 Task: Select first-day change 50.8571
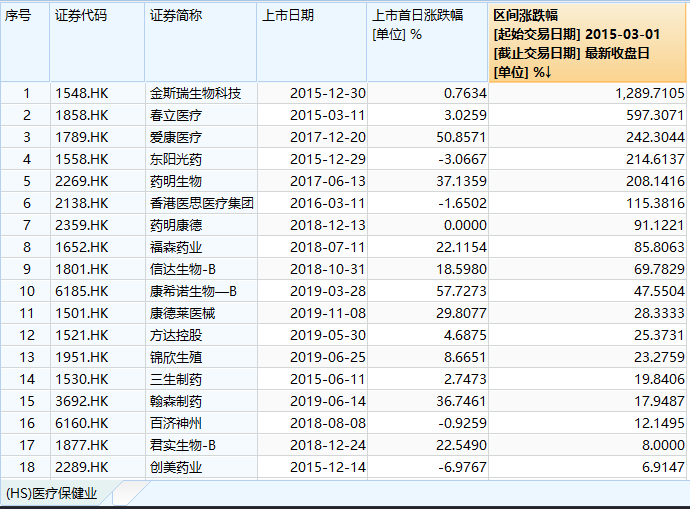[x=461, y=137]
